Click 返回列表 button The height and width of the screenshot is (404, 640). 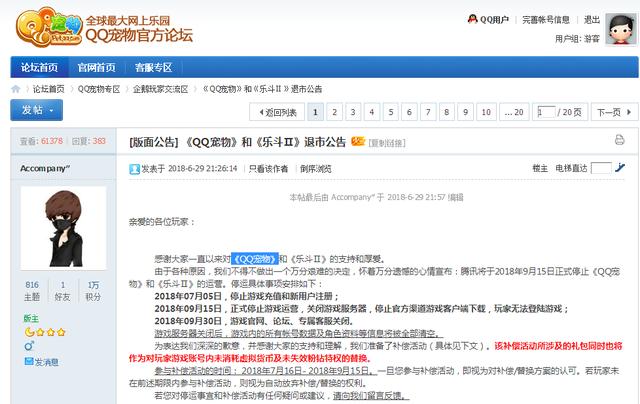tap(277, 112)
